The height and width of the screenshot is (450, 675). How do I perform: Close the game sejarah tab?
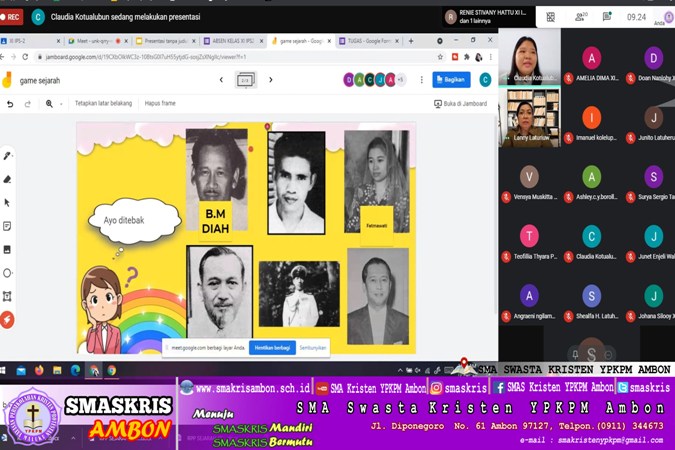point(329,41)
